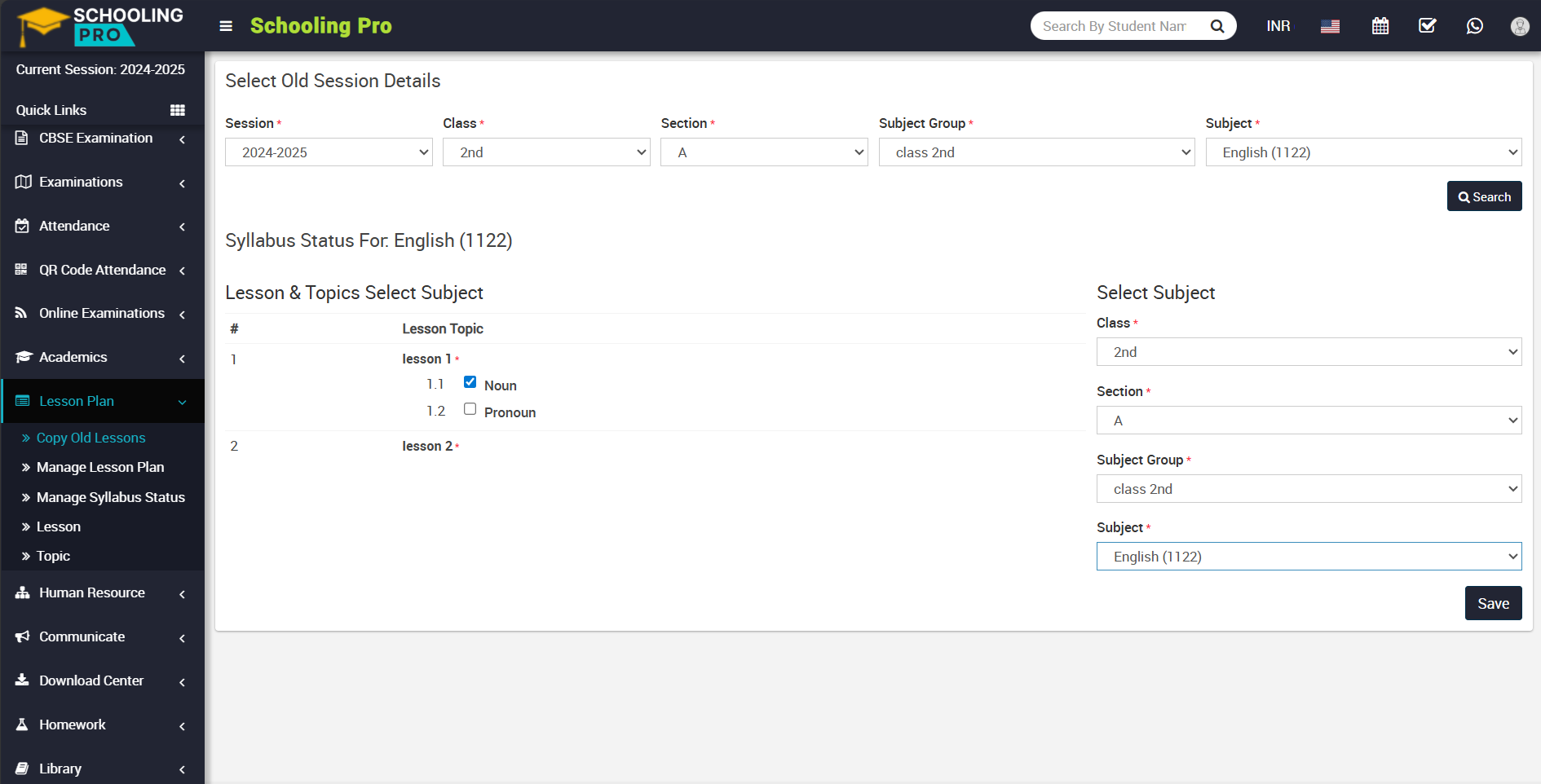Click the Academics graduation cap icon
Screen dimensions: 1541x784
coord(24,357)
